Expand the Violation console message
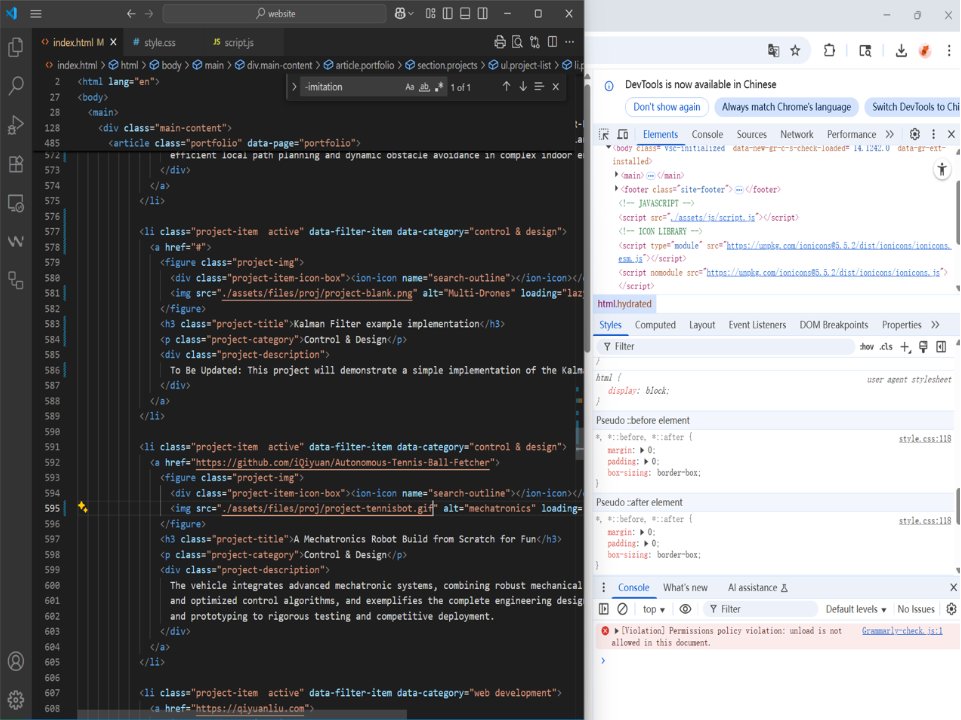961x720 pixels. [617, 631]
